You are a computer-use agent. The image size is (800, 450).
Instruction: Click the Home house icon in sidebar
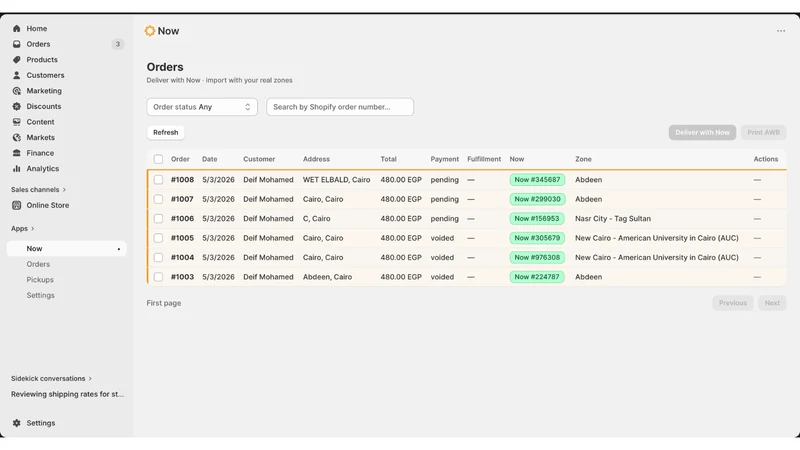coord(16,29)
